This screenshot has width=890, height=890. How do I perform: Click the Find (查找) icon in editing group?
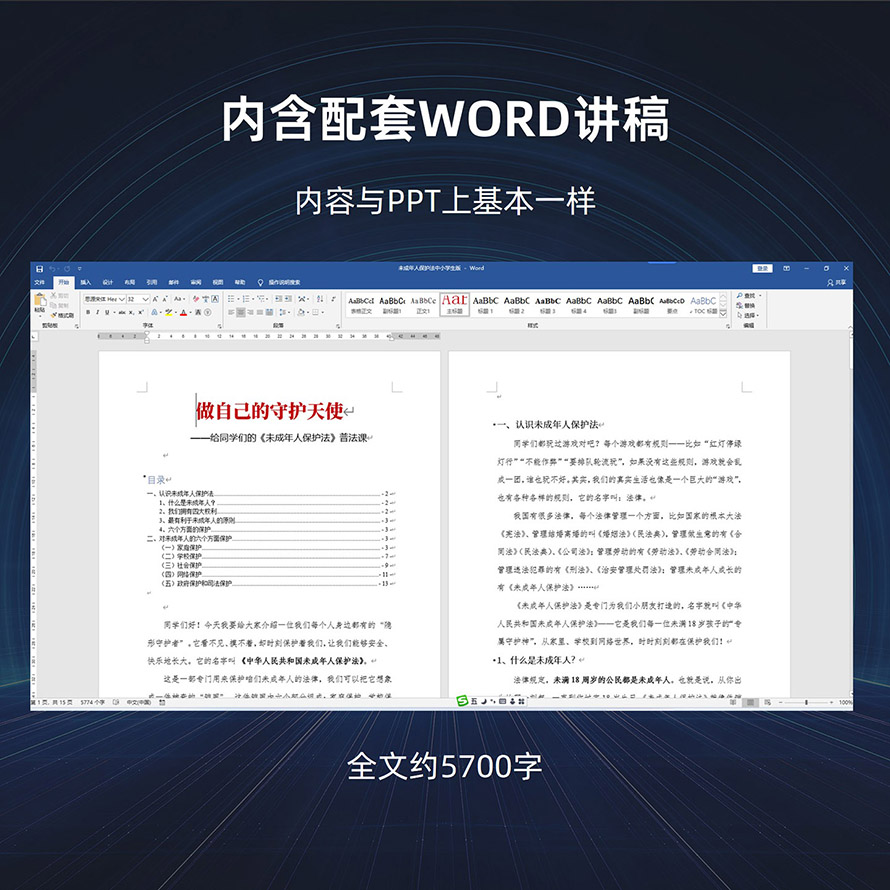point(747,296)
